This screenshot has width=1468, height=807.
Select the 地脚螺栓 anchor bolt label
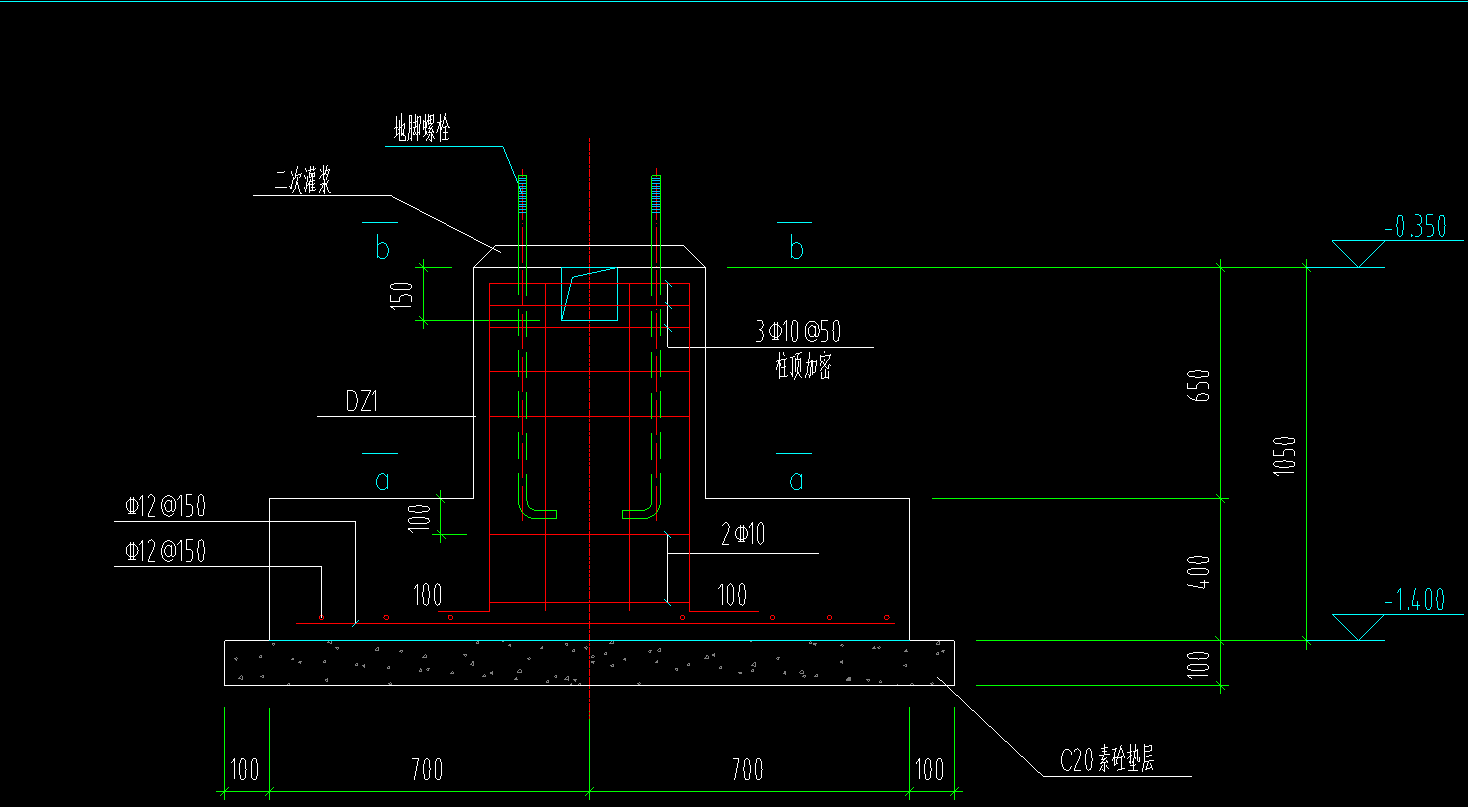421,129
